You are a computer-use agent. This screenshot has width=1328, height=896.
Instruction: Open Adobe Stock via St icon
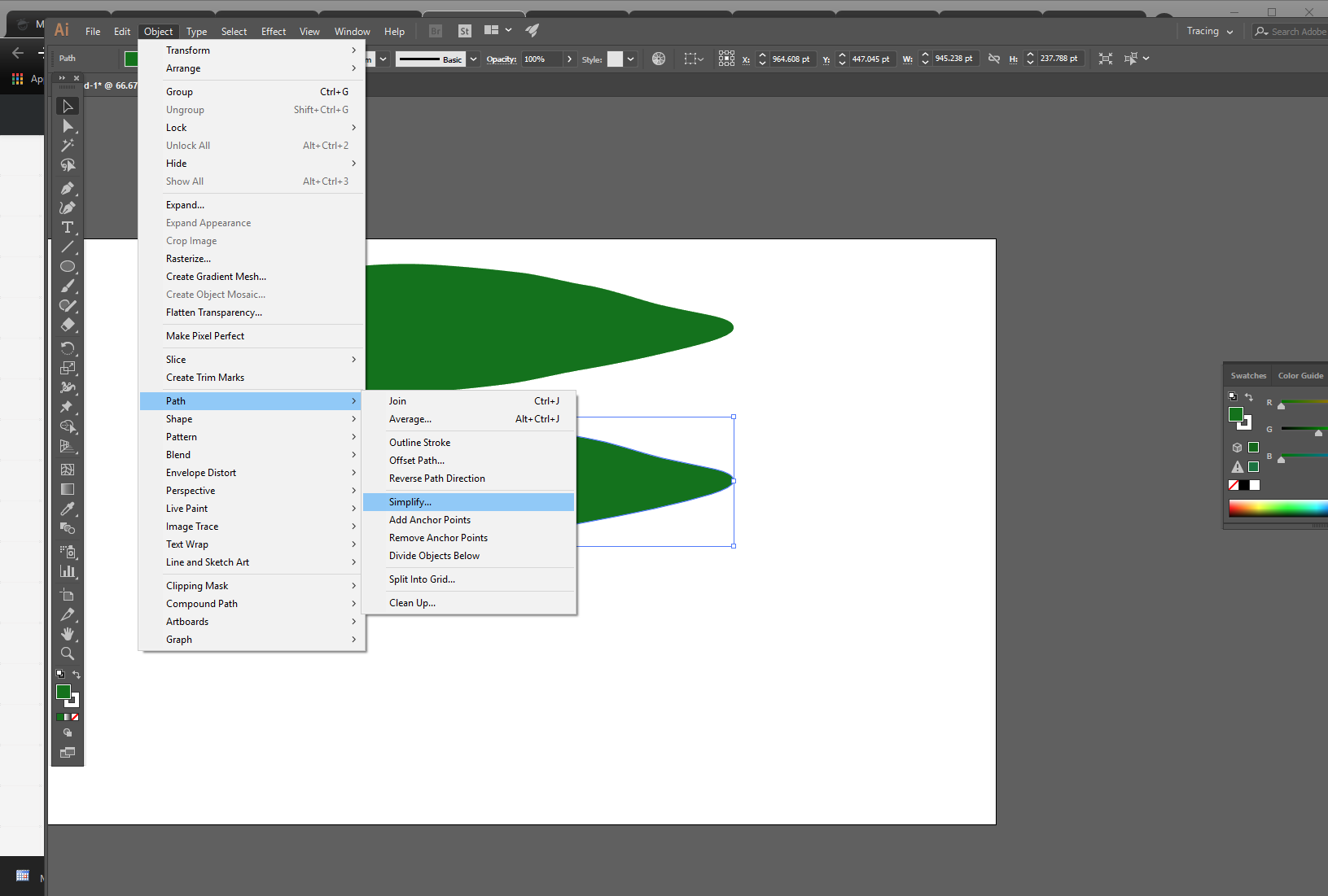coord(465,31)
